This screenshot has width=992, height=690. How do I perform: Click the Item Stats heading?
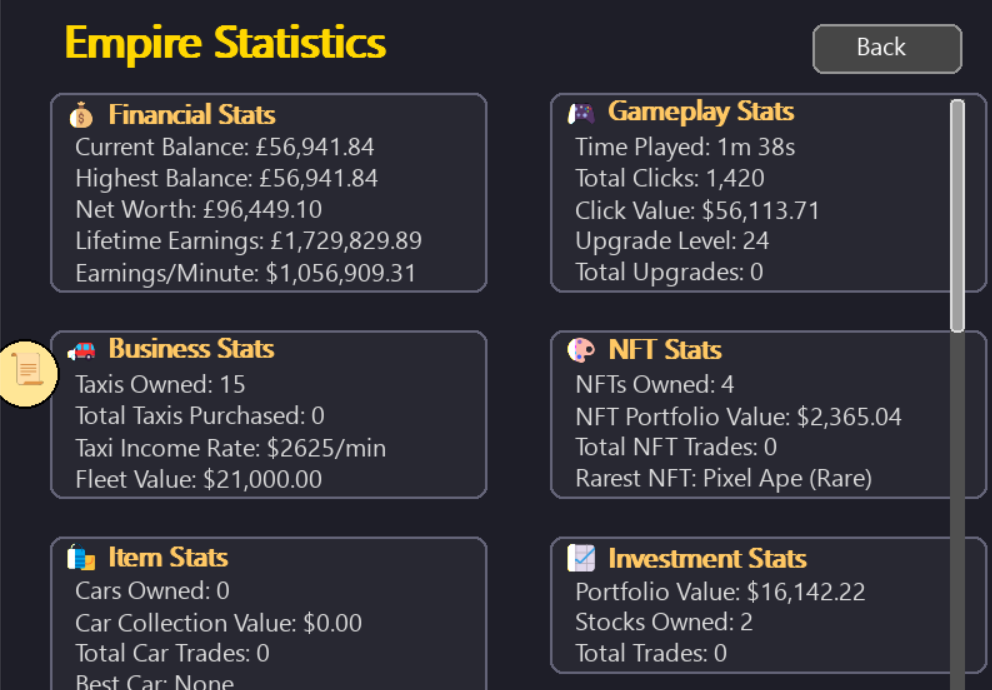click(168, 557)
